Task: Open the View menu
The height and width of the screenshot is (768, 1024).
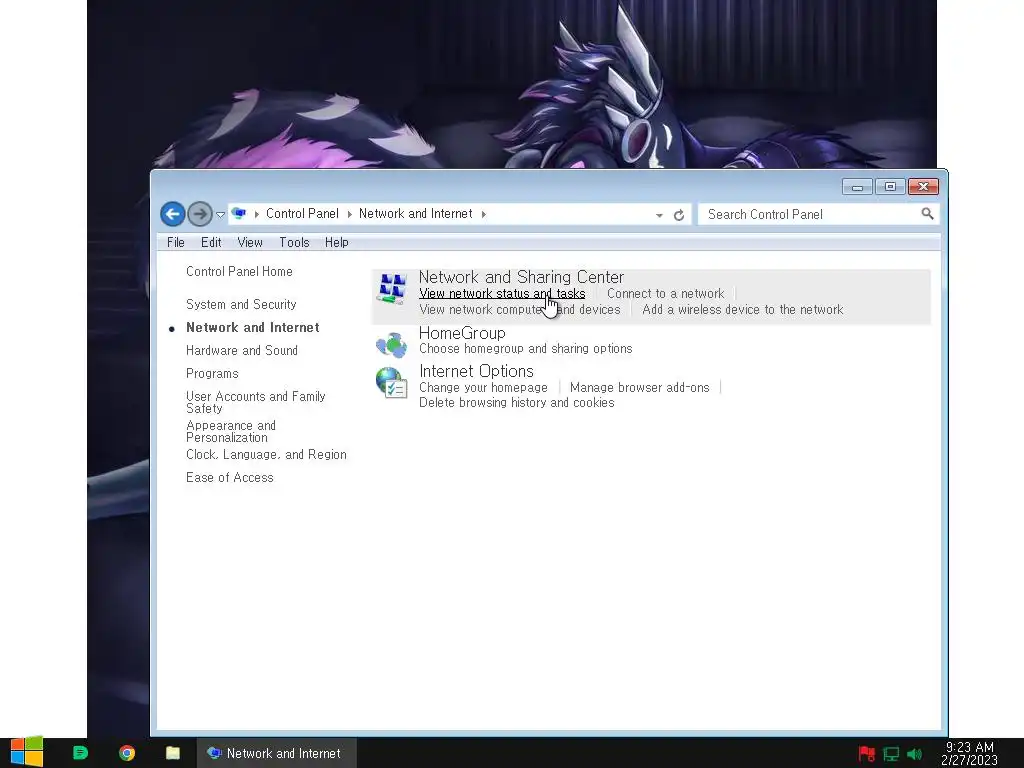Action: pyautogui.click(x=250, y=242)
